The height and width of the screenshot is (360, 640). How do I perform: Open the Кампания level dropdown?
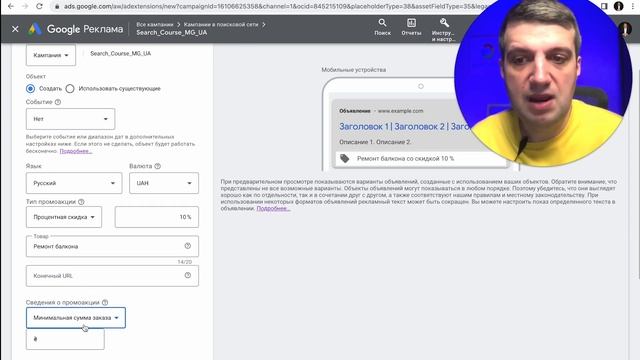(x=51, y=55)
